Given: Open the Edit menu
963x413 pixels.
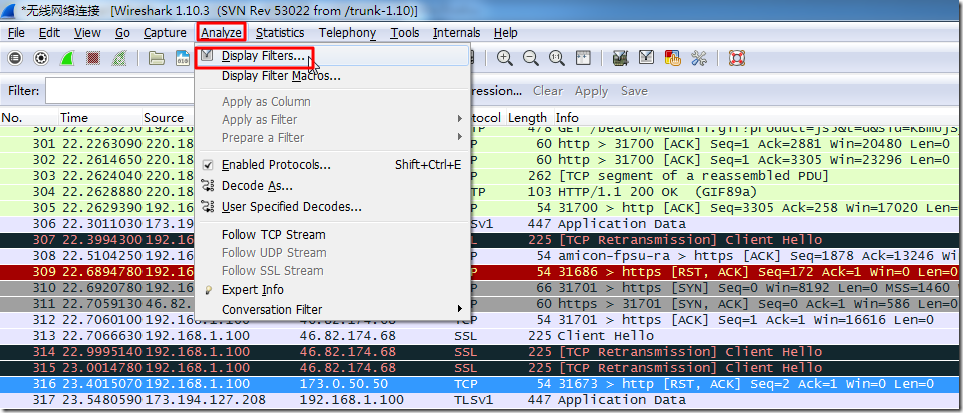Looking at the screenshot, I should click(49, 33).
